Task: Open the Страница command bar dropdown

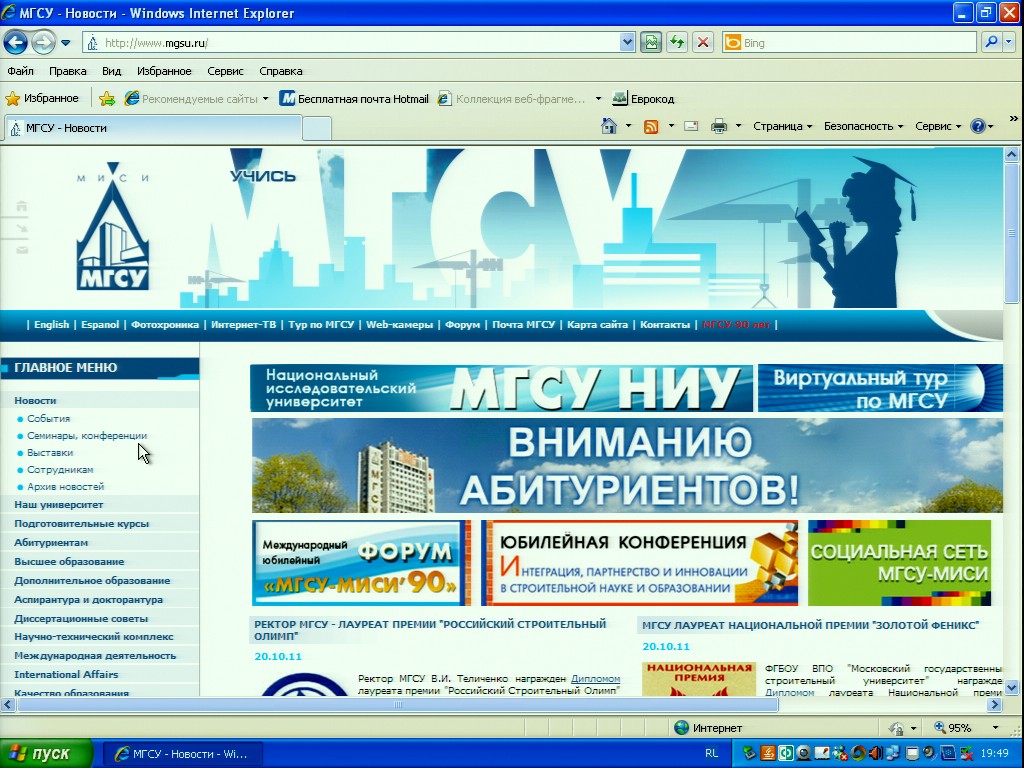Action: click(x=782, y=126)
